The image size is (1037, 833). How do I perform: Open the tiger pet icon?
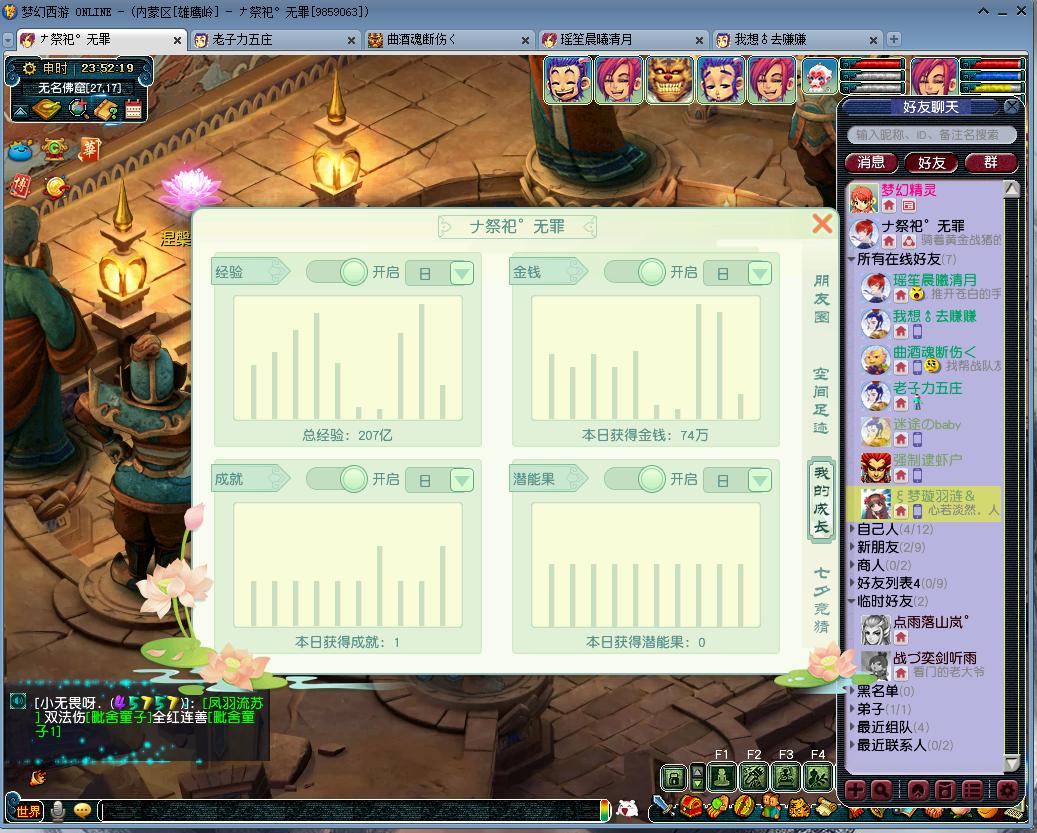[x=799, y=807]
